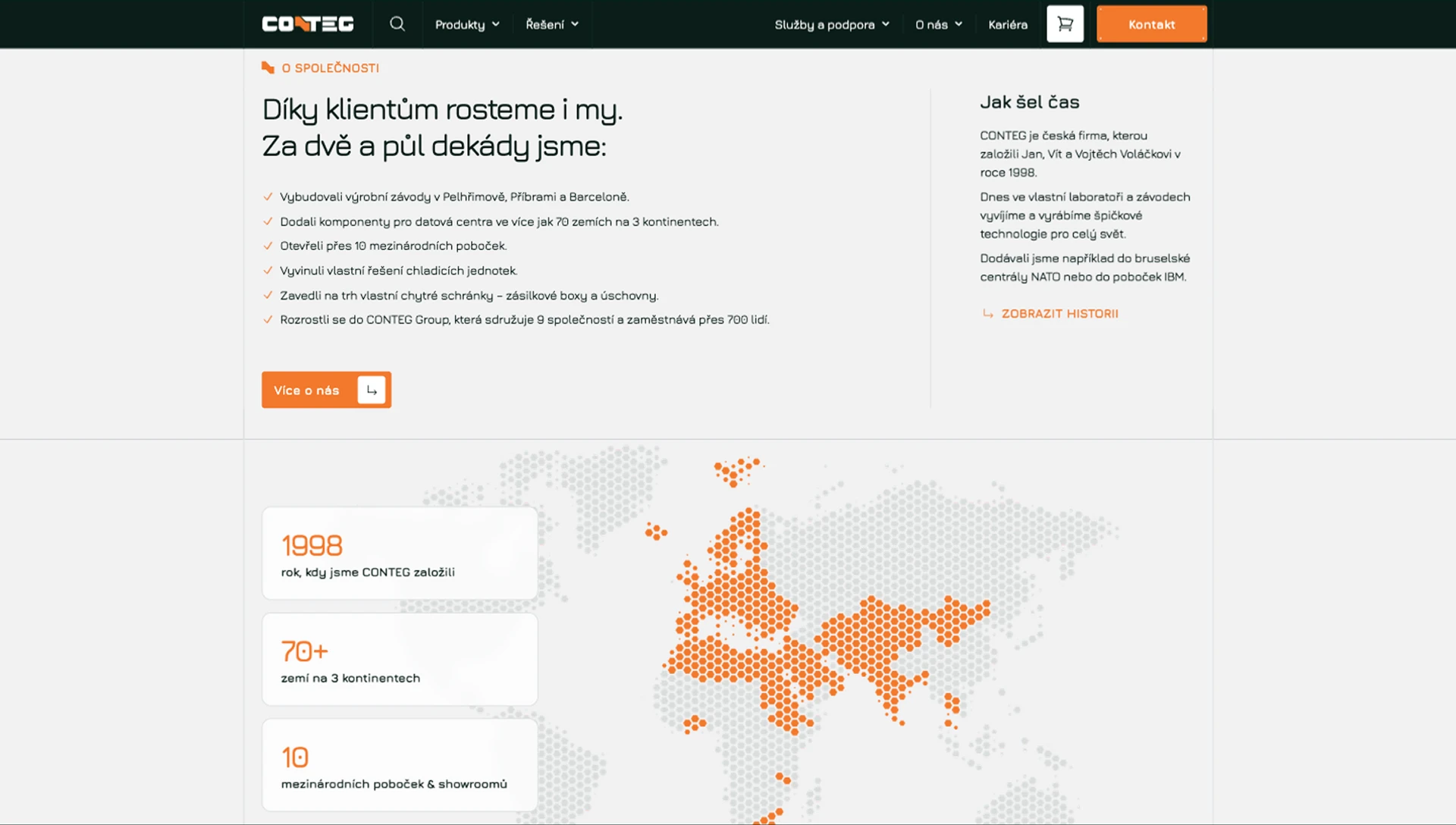Click the paragraph about founders Voláčkovi 1998
The width and height of the screenshot is (1456, 825).
[1080, 154]
